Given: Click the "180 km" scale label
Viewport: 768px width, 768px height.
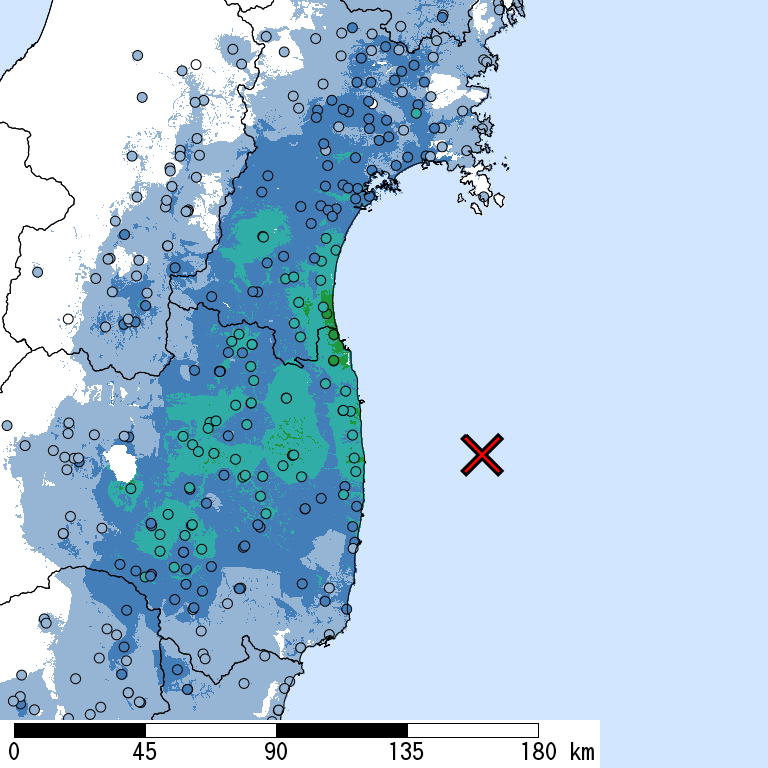Looking at the screenshot, I should (558, 752).
